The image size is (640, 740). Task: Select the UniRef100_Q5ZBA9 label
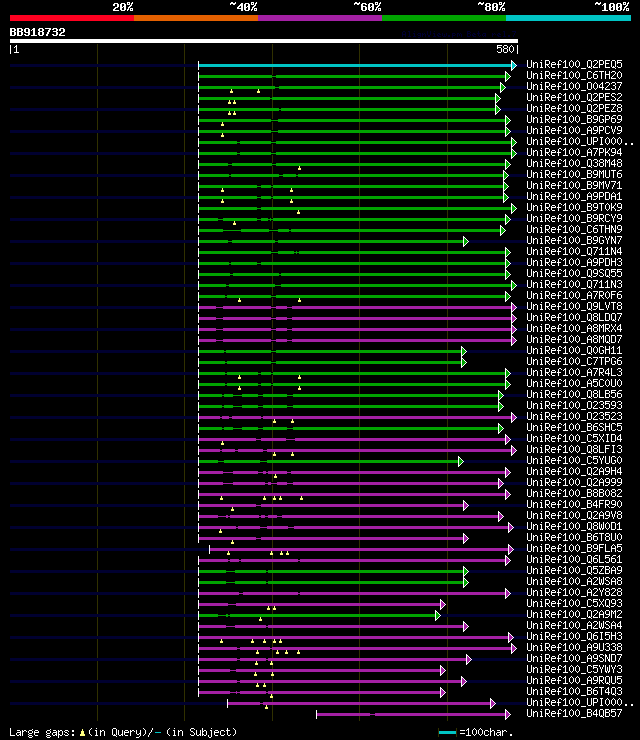point(574,571)
